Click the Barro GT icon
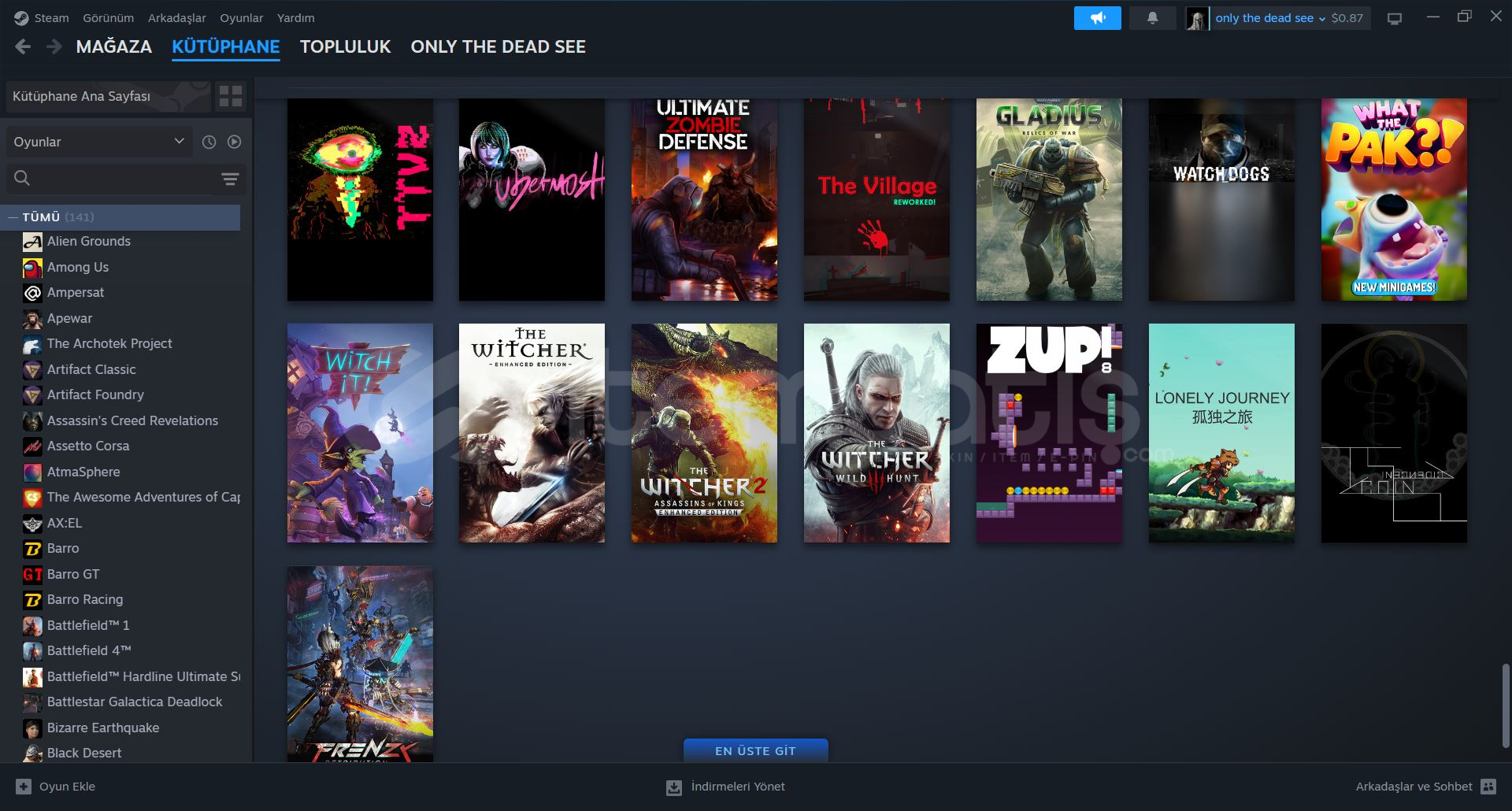 [x=32, y=574]
